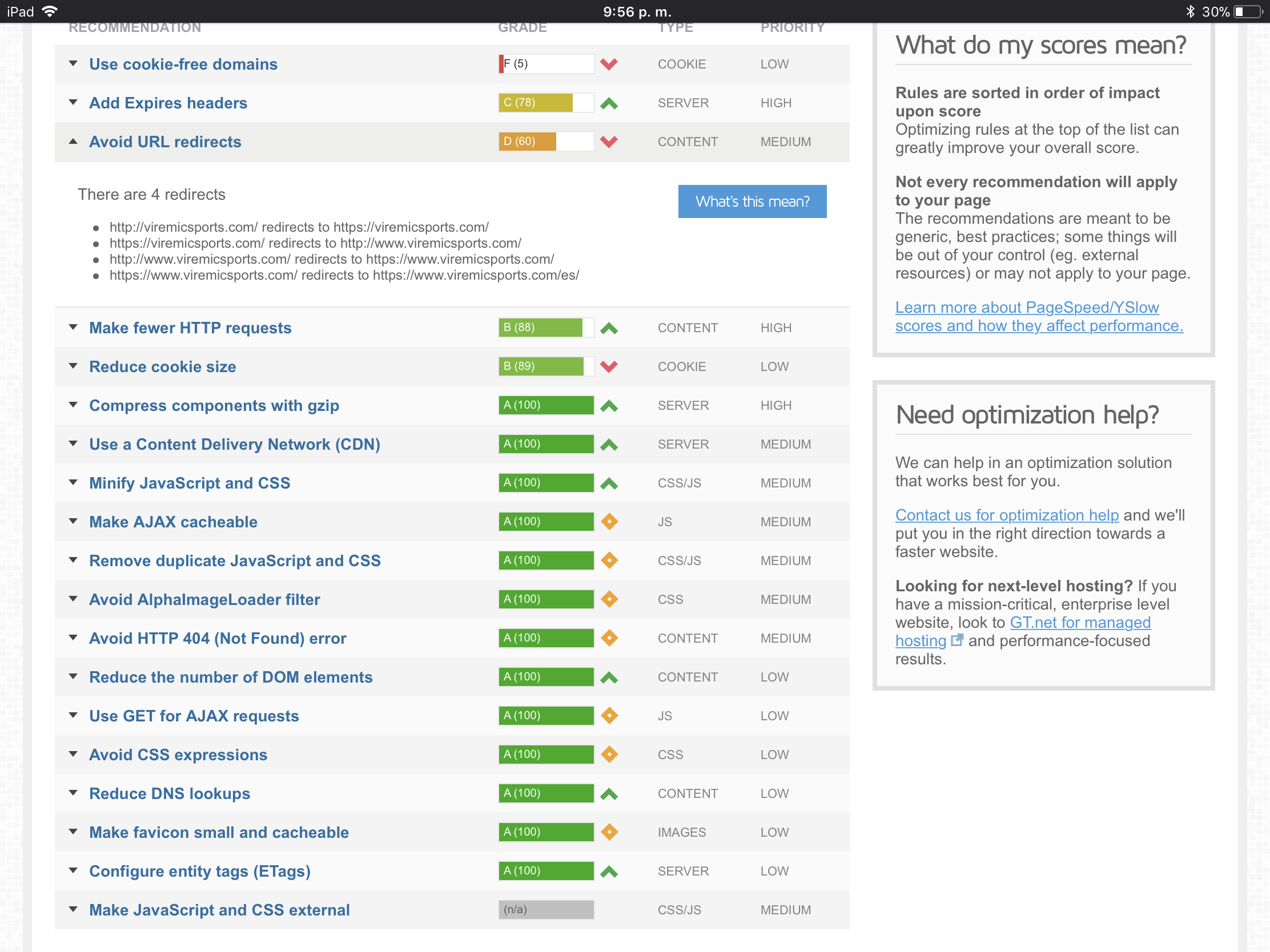Click green up arrow next to Add Expires headers
This screenshot has height=952, width=1270.
pyautogui.click(x=609, y=103)
